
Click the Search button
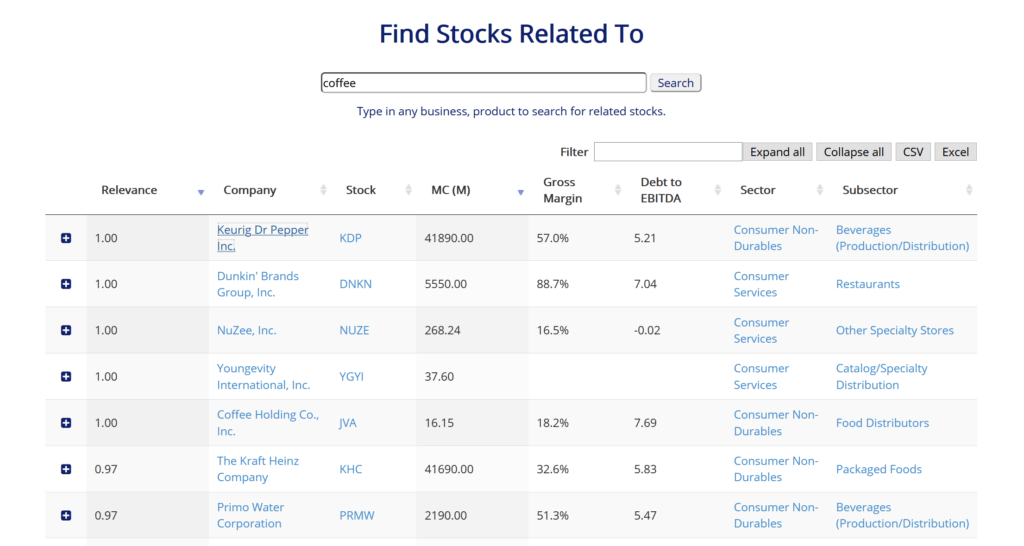point(675,83)
